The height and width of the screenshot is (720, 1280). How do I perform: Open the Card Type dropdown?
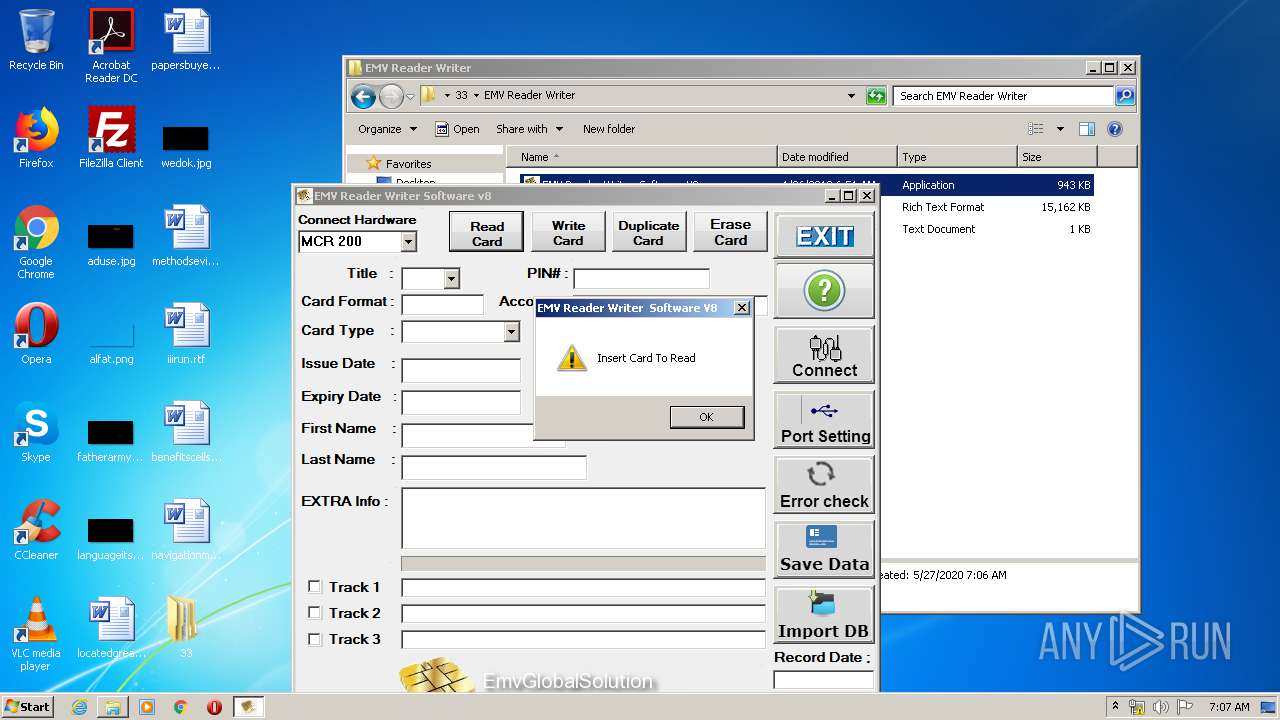click(511, 331)
